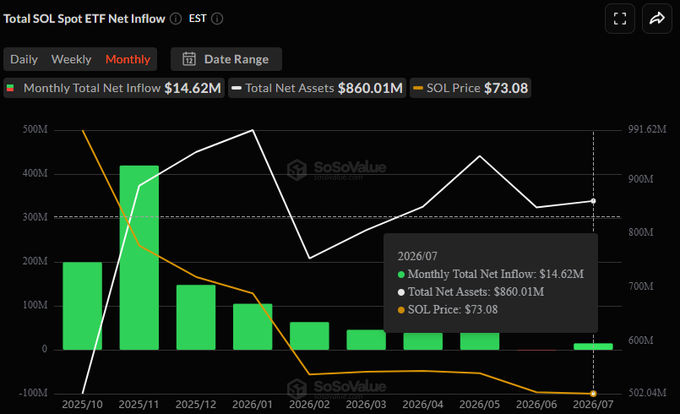Click the 2026/05 x-axis label

[480, 404]
